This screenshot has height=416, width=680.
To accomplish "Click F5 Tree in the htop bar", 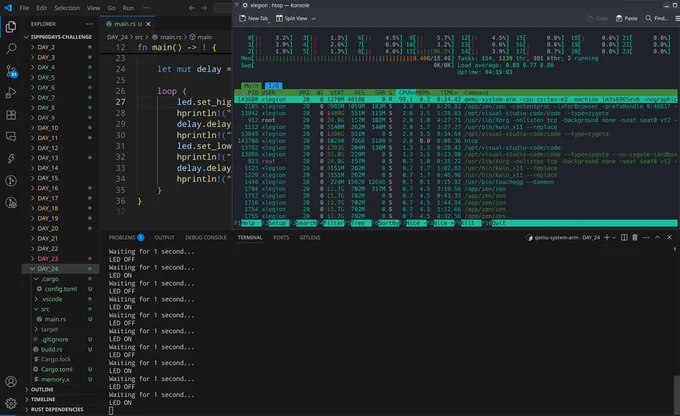I will pyautogui.click(x=356, y=223).
